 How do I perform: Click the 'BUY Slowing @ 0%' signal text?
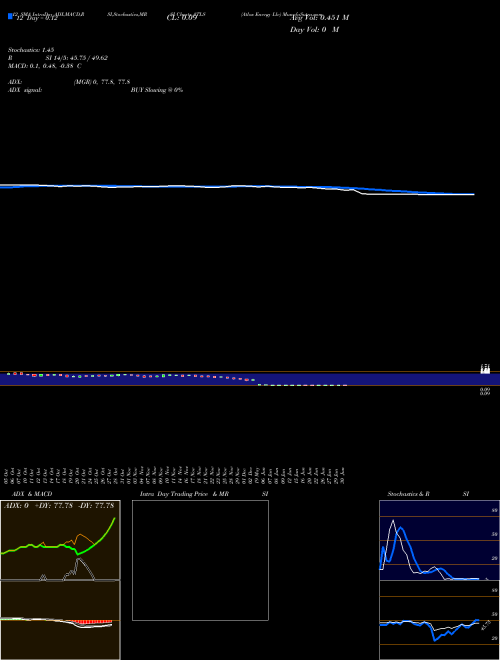coord(157,90)
